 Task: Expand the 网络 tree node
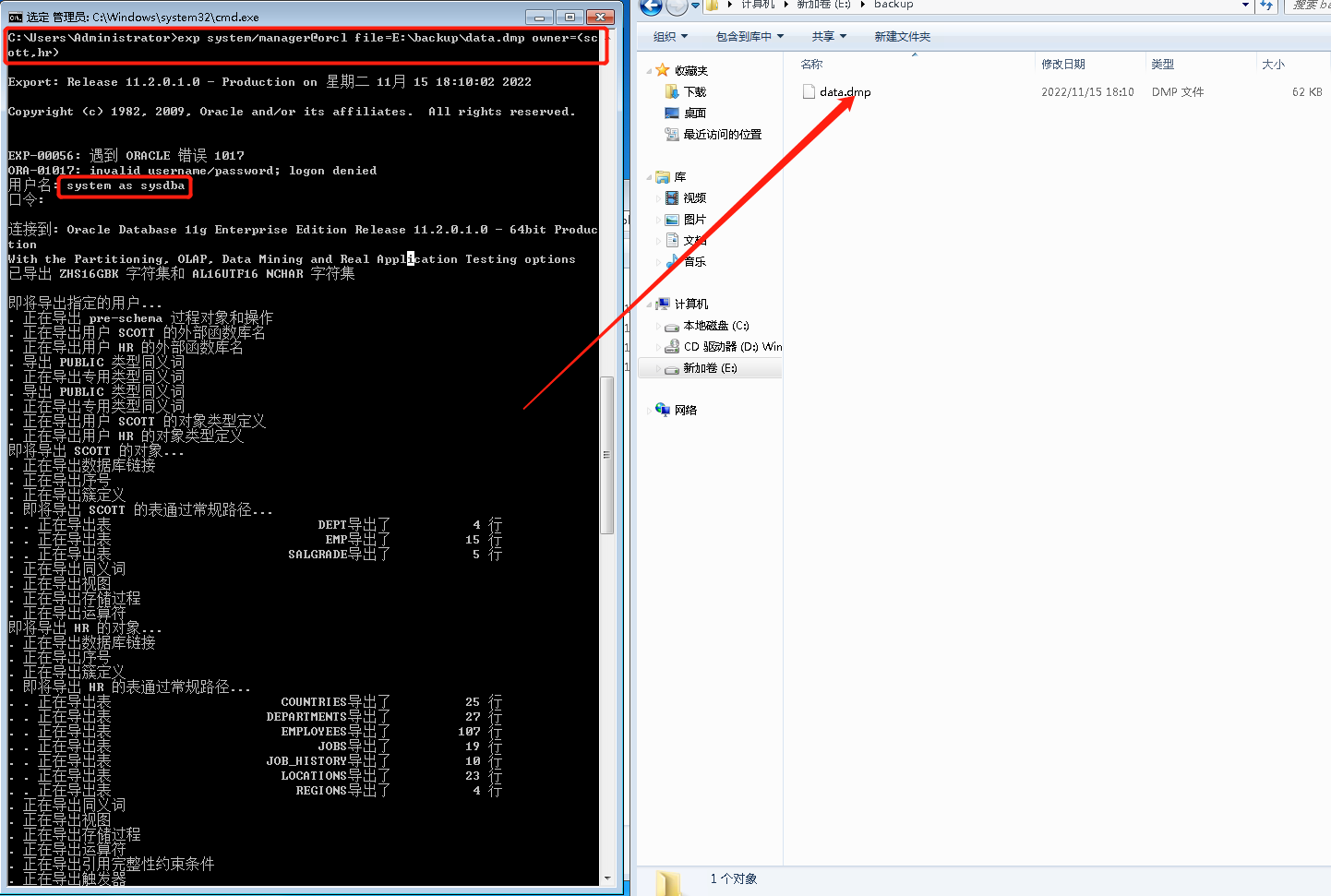(x=649, y=411)
